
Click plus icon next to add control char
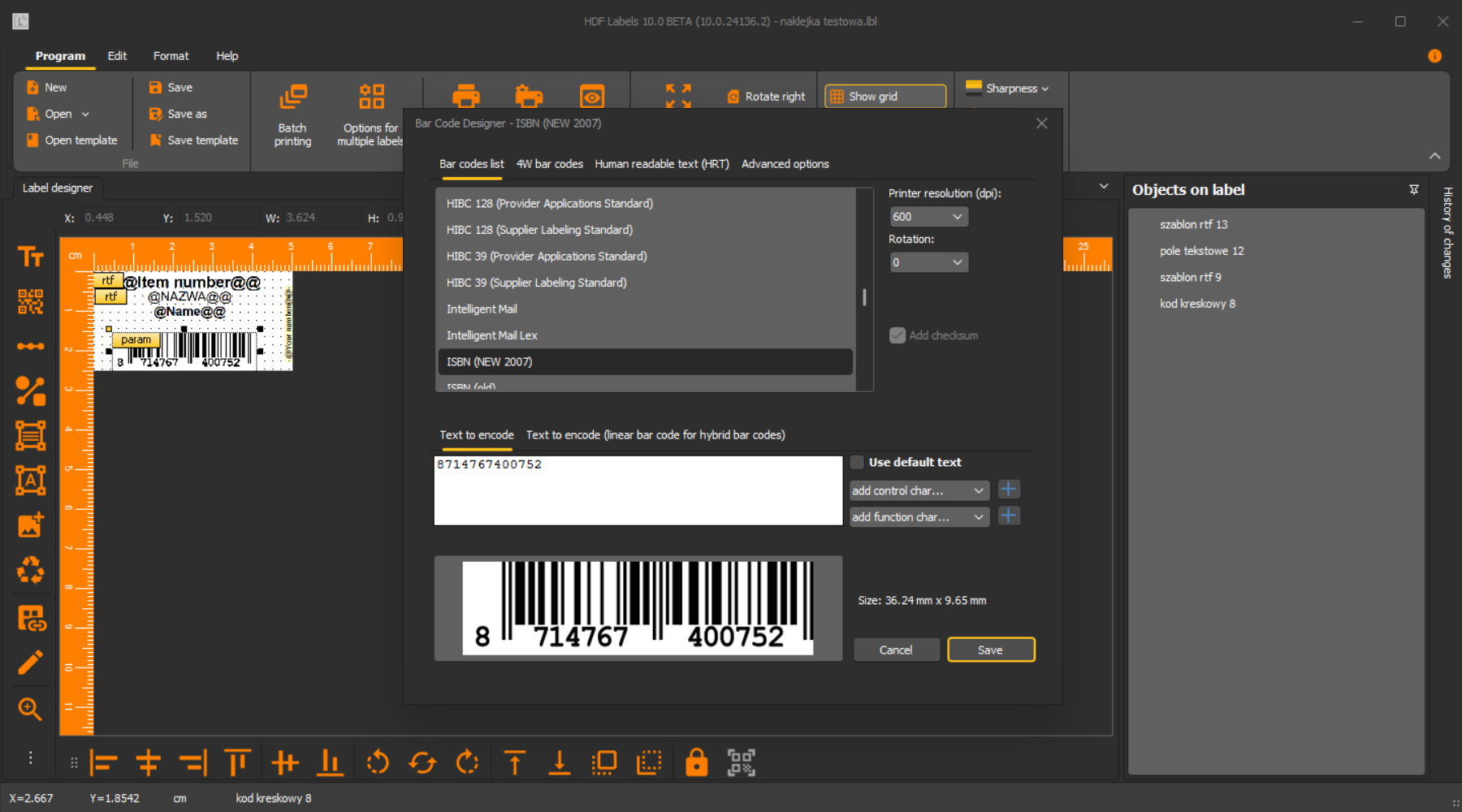click(1008, 490)
